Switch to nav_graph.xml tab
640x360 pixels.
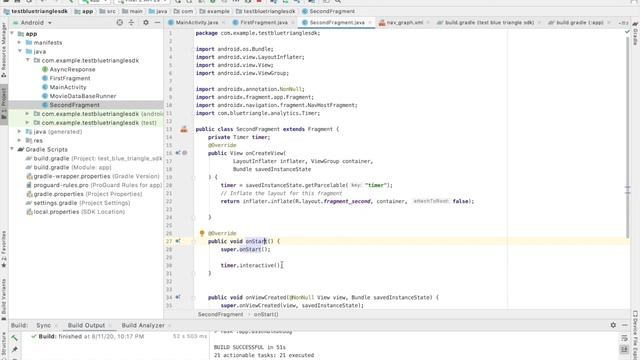pos(404,23)
